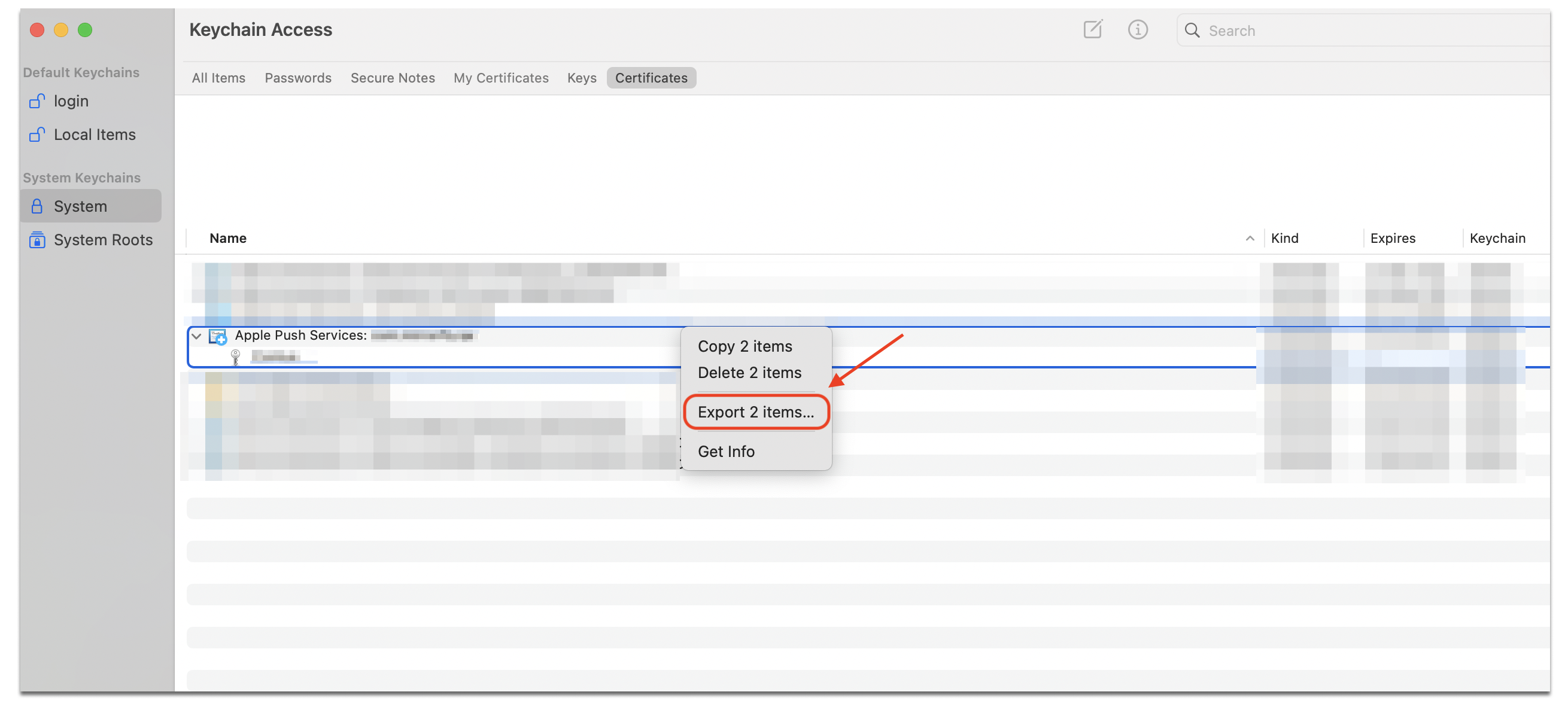
Task: Choose Export 2 items from context menu
Action: 755,412
